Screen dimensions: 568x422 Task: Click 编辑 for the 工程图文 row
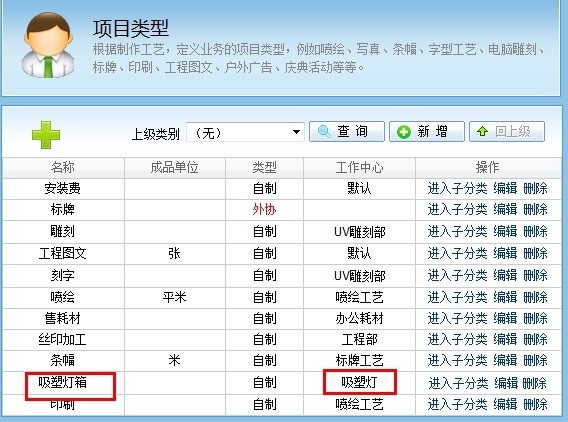[505, 253]
